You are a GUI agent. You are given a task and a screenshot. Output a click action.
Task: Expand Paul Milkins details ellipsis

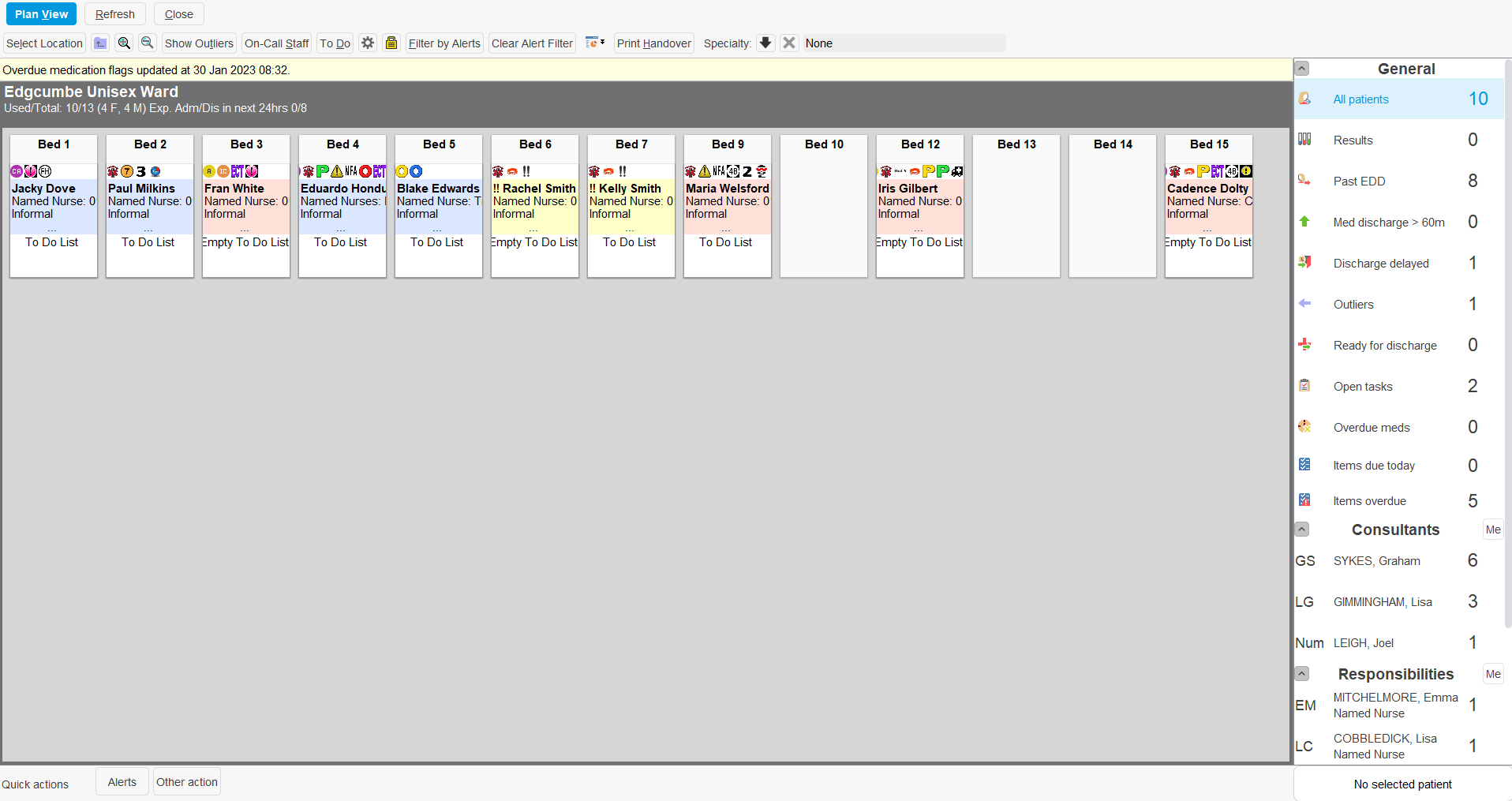[148, 229]
